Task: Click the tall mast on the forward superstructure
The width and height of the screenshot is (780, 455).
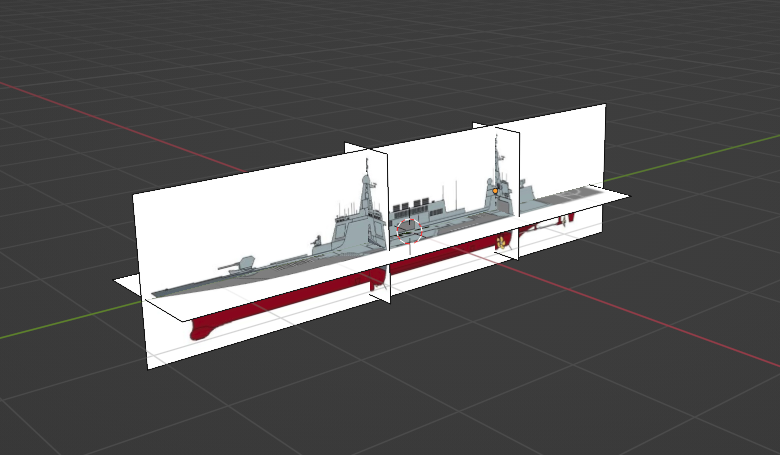Action: (367, 185)
